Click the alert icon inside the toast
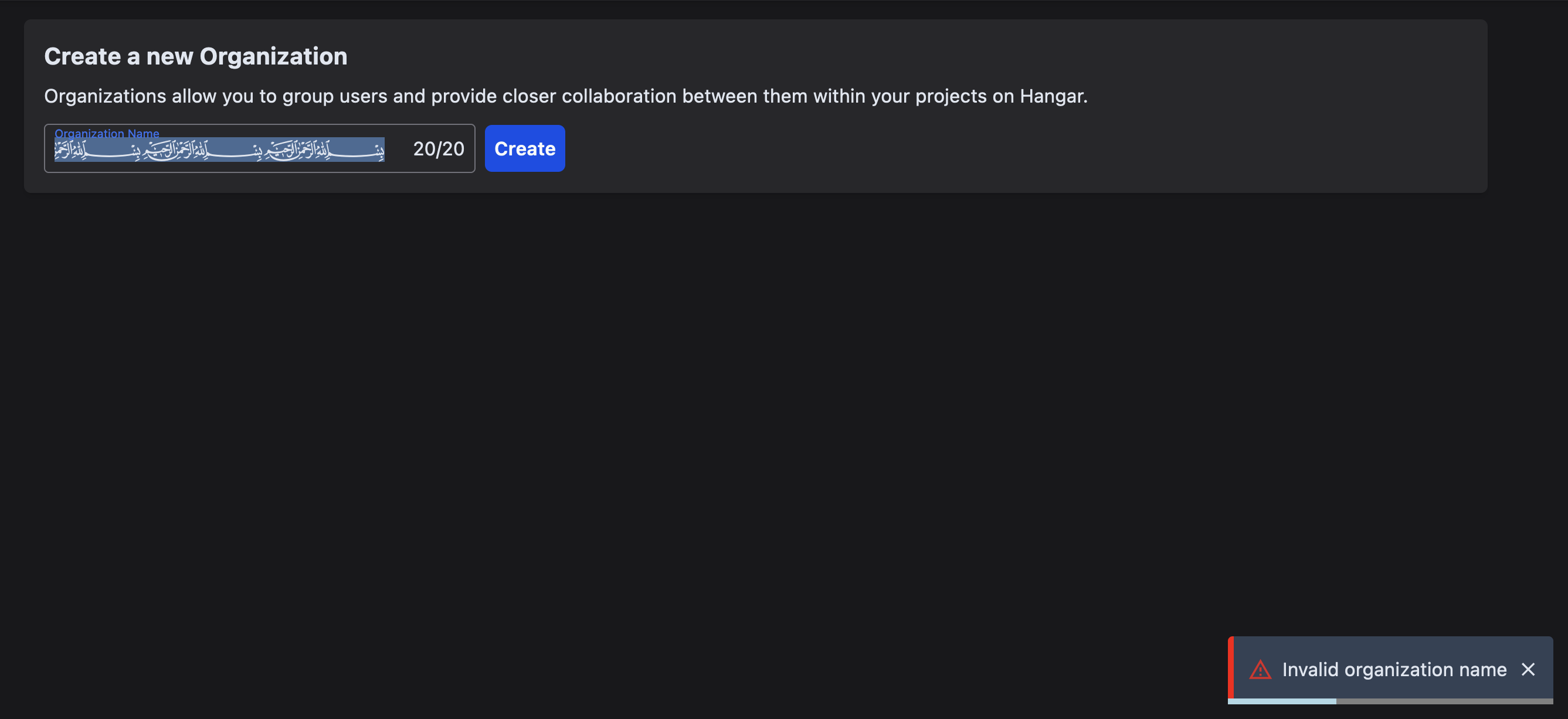Viewport: 1568px width, 719px height. pyautogui.click(x=1262, y=670)
